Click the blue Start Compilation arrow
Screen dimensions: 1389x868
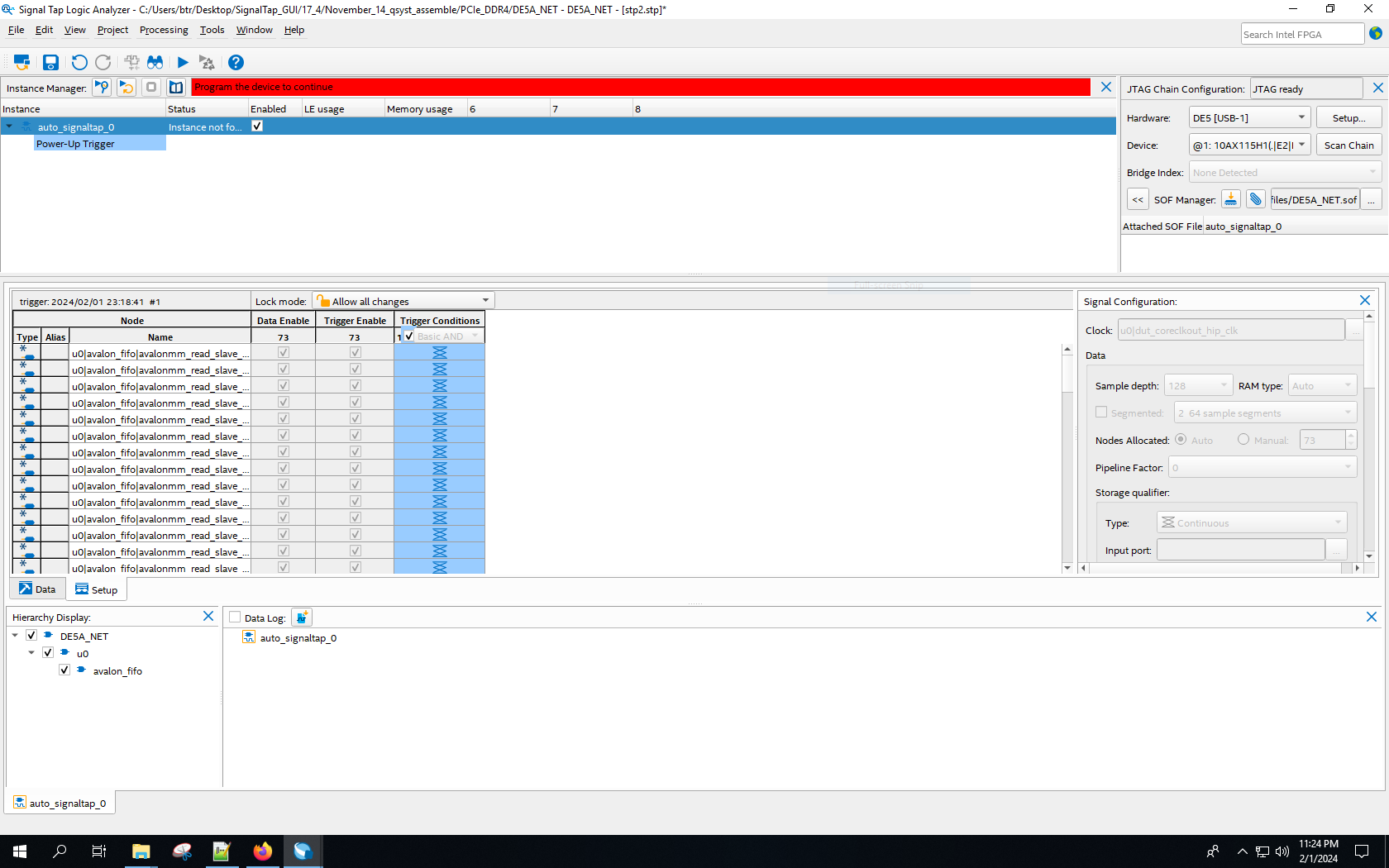point(183,62)
